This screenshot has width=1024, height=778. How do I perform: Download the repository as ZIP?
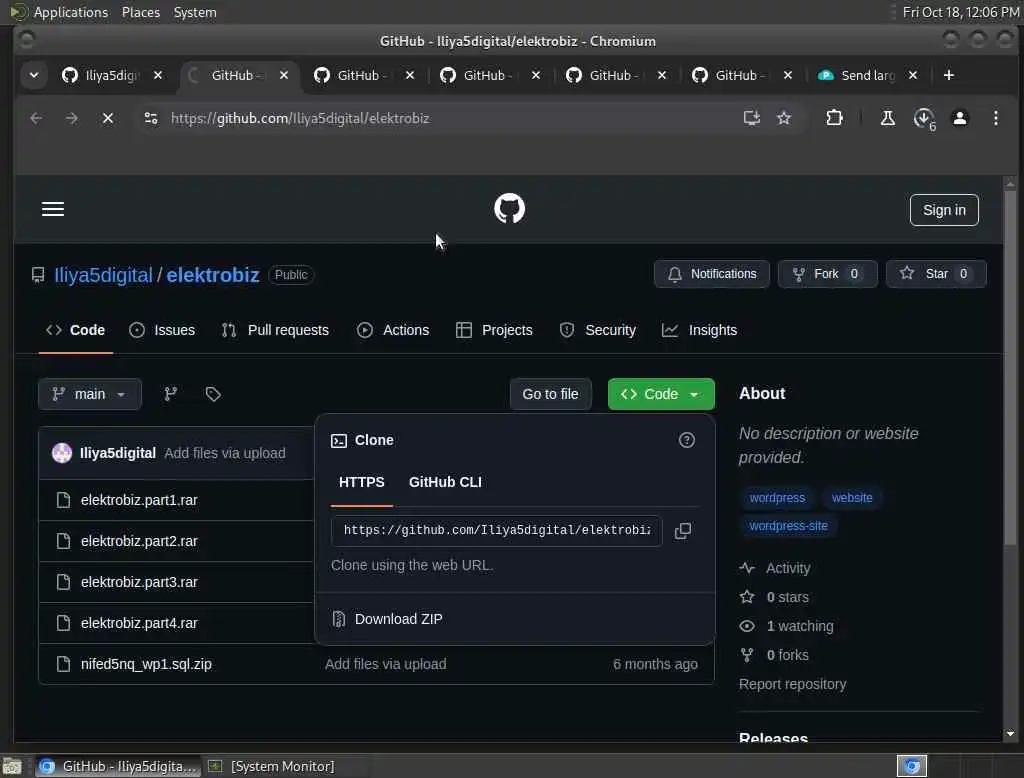click(x=398, y=619)
